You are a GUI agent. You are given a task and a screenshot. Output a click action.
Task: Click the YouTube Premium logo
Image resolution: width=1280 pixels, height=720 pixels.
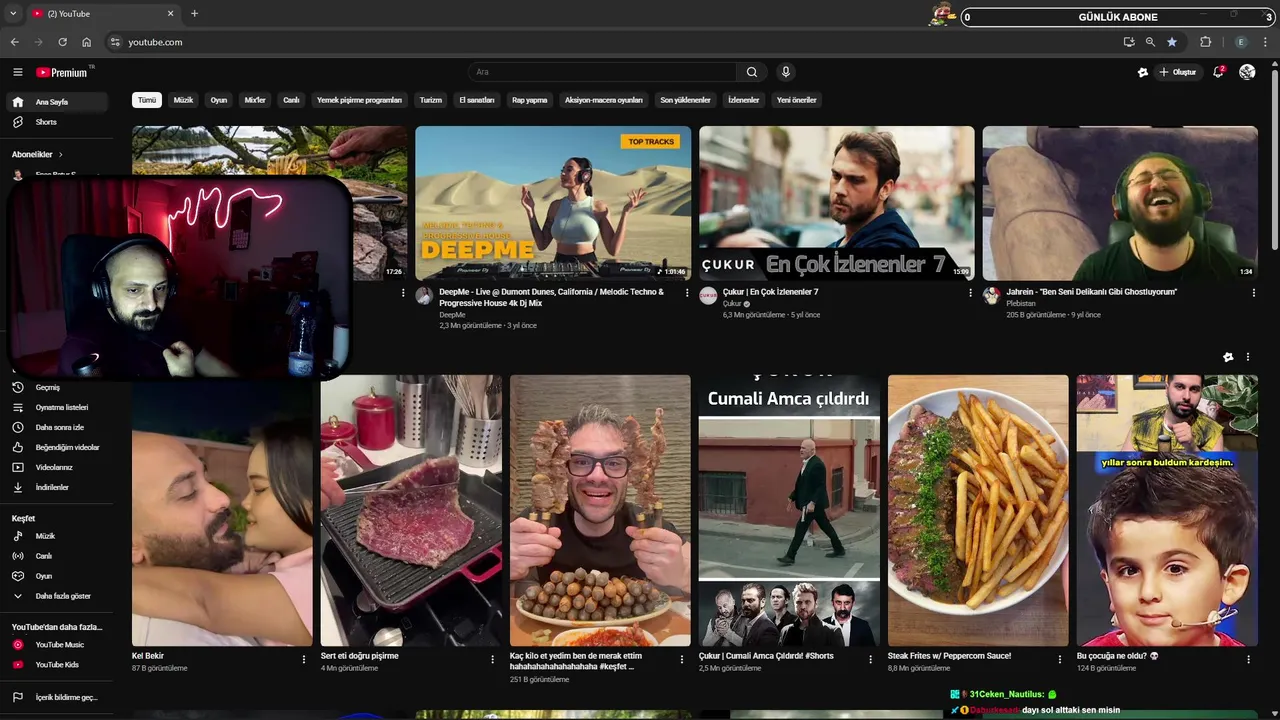click(62, 72)
